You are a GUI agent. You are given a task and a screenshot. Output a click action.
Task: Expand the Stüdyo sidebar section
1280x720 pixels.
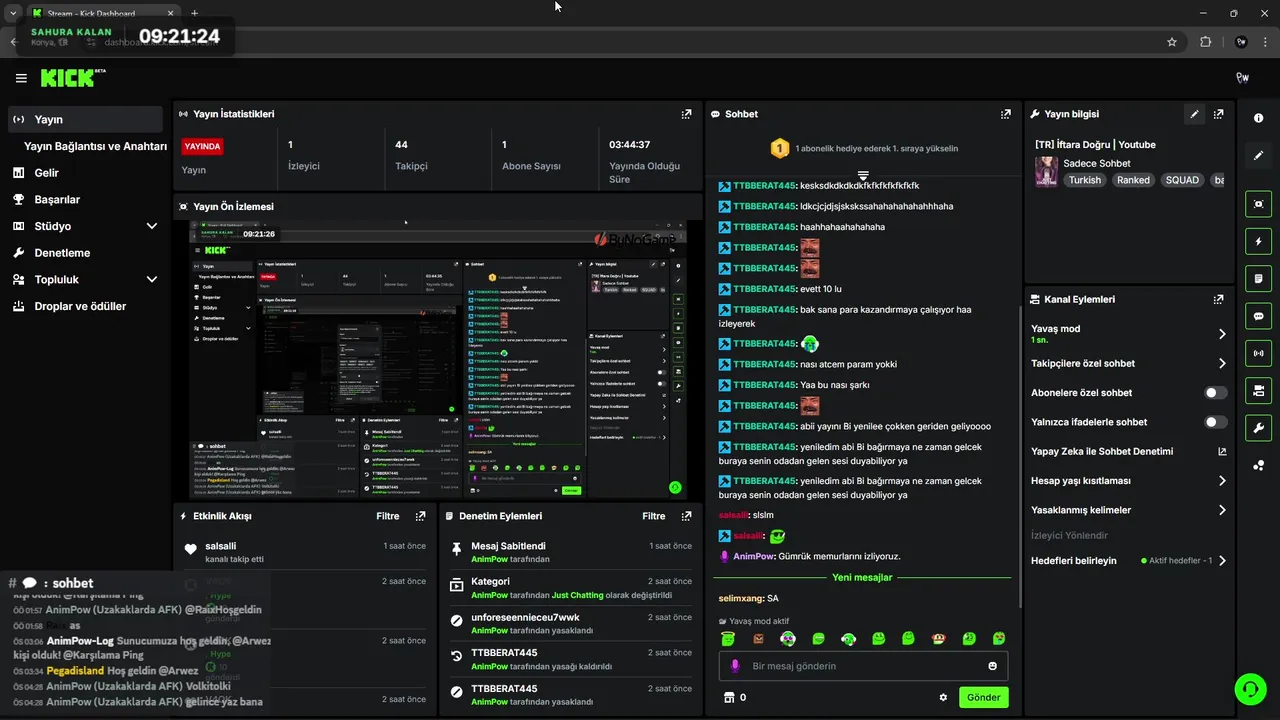(152, 226)
